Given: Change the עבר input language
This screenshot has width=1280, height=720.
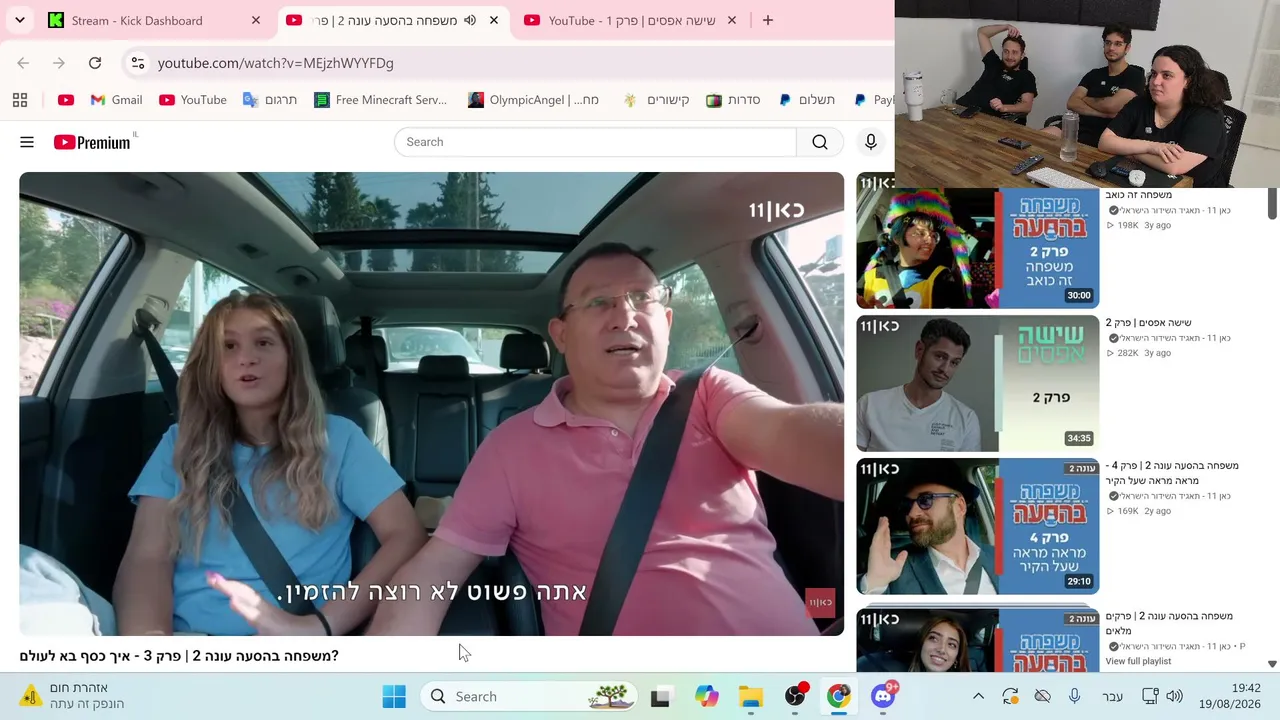Looking at the screenshot, I should (1112, 696).
